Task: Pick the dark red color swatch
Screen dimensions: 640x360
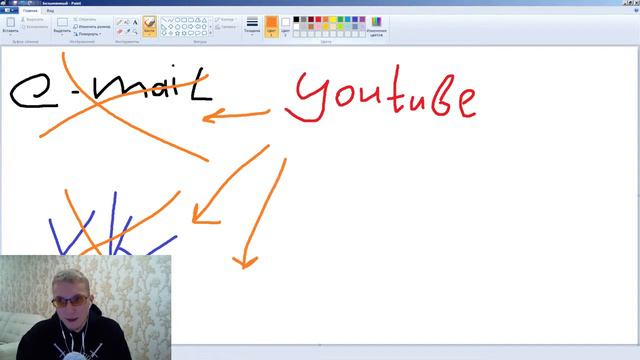Action: [x=311, y=20]
